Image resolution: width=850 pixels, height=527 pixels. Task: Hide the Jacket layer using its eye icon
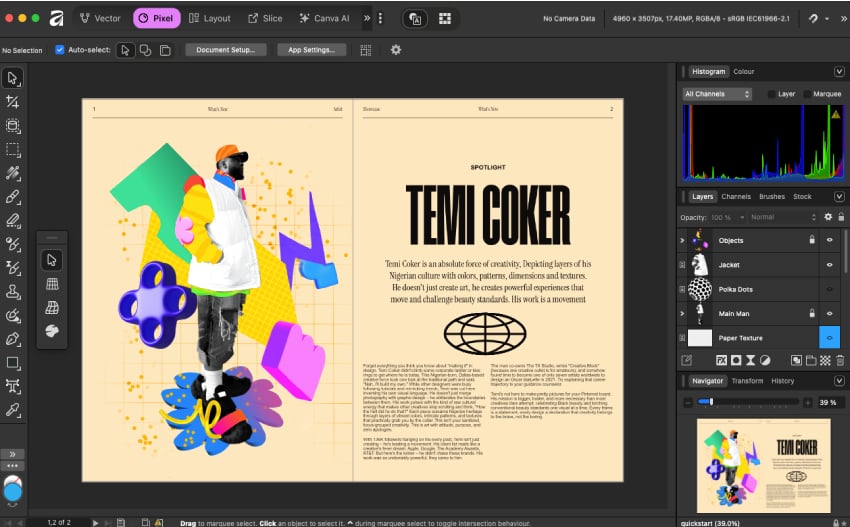tap(829, 265)
